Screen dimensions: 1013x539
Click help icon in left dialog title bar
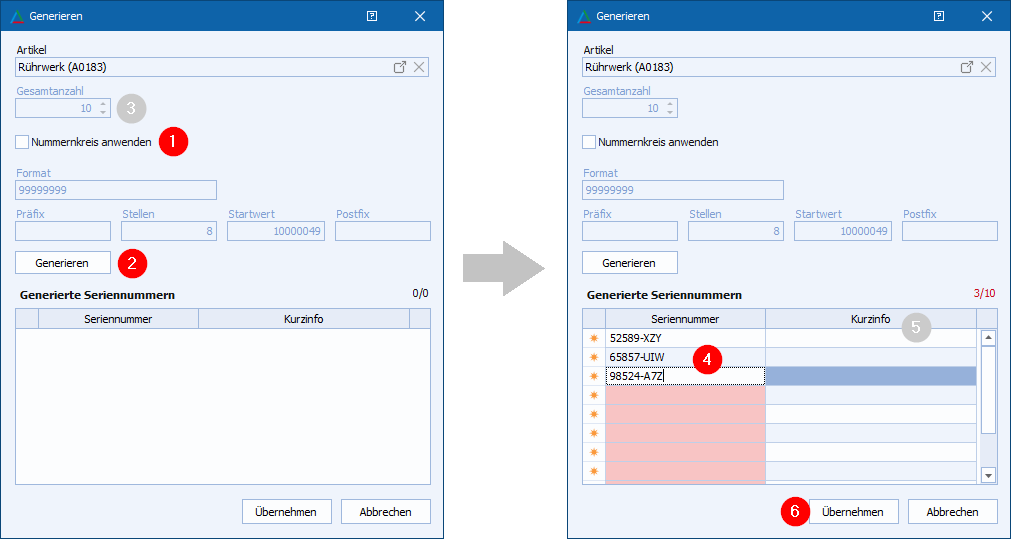[x=372, y=16]
